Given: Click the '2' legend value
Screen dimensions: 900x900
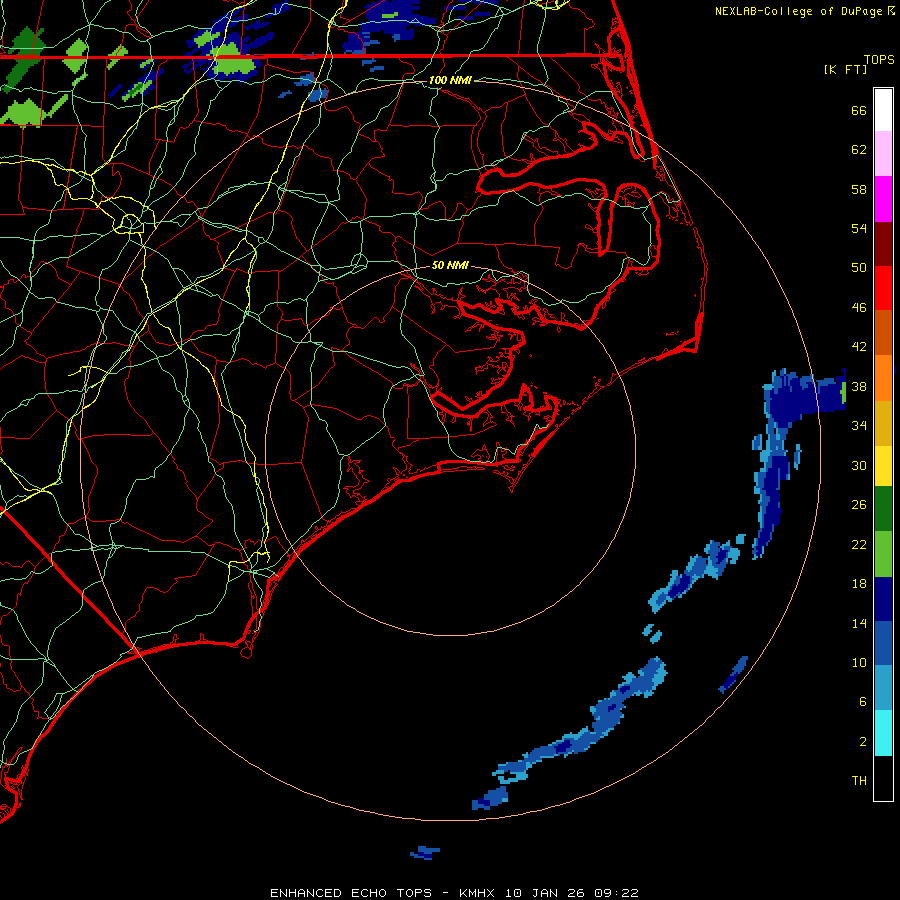Looking at the screenshot, I should click(863, 742).
